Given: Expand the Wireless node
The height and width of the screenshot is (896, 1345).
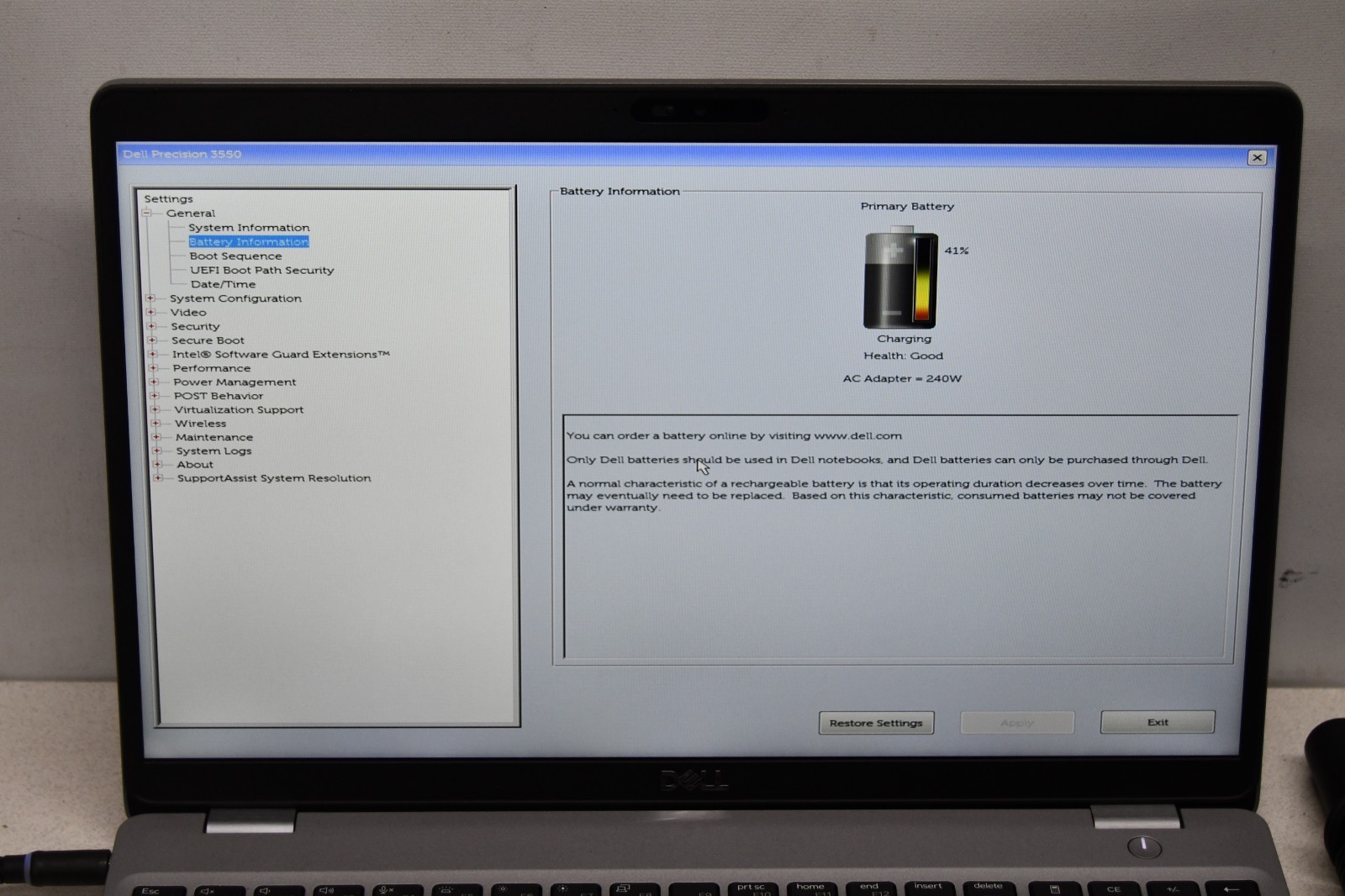Looking at the screenshot, I should click(x=156, y=423).
